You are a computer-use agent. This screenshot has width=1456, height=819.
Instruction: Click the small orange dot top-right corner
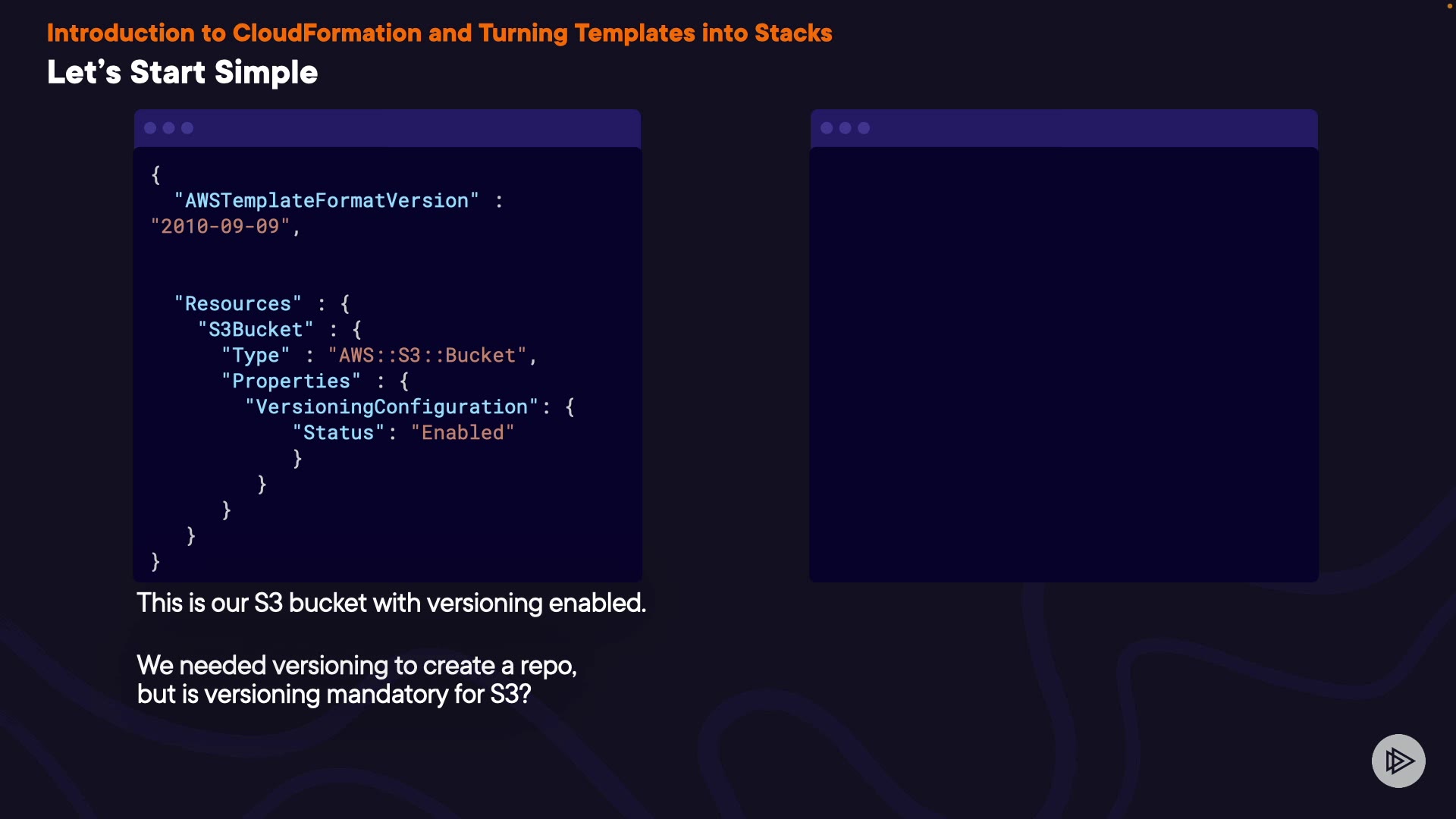(1449, 6)
